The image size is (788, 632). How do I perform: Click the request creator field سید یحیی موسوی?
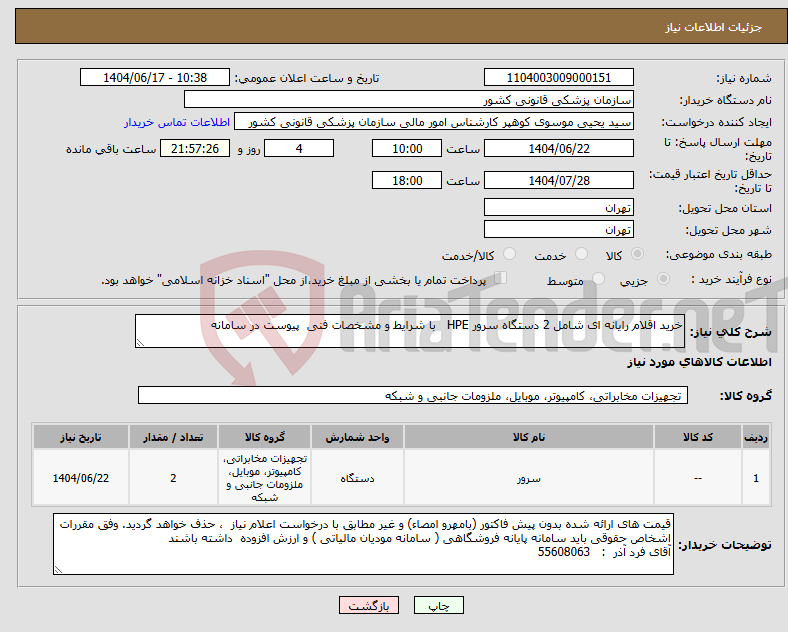tap(434, 122)
